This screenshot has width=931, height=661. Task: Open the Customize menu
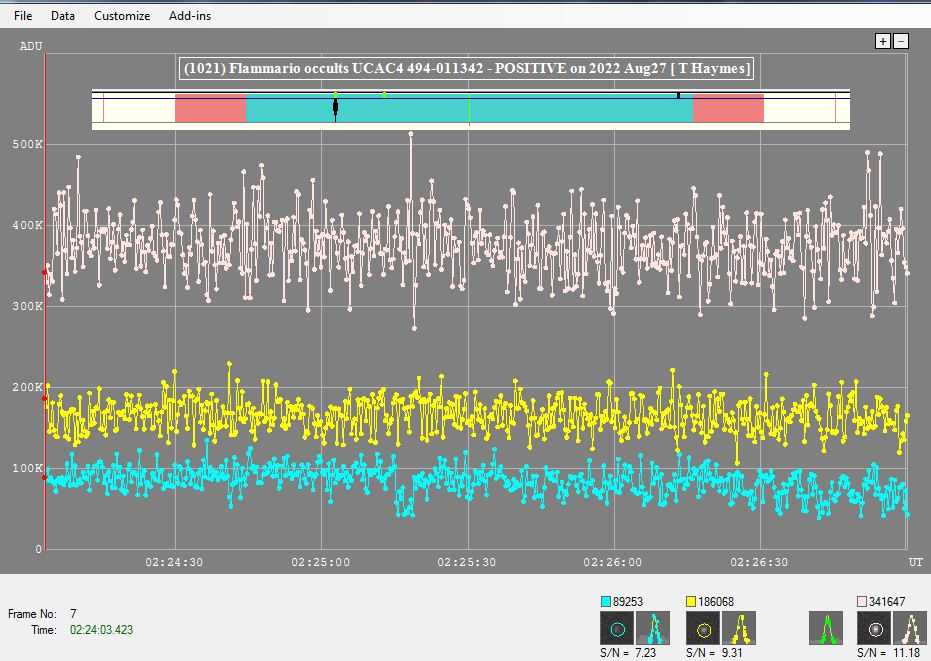(x=122, y=16)
